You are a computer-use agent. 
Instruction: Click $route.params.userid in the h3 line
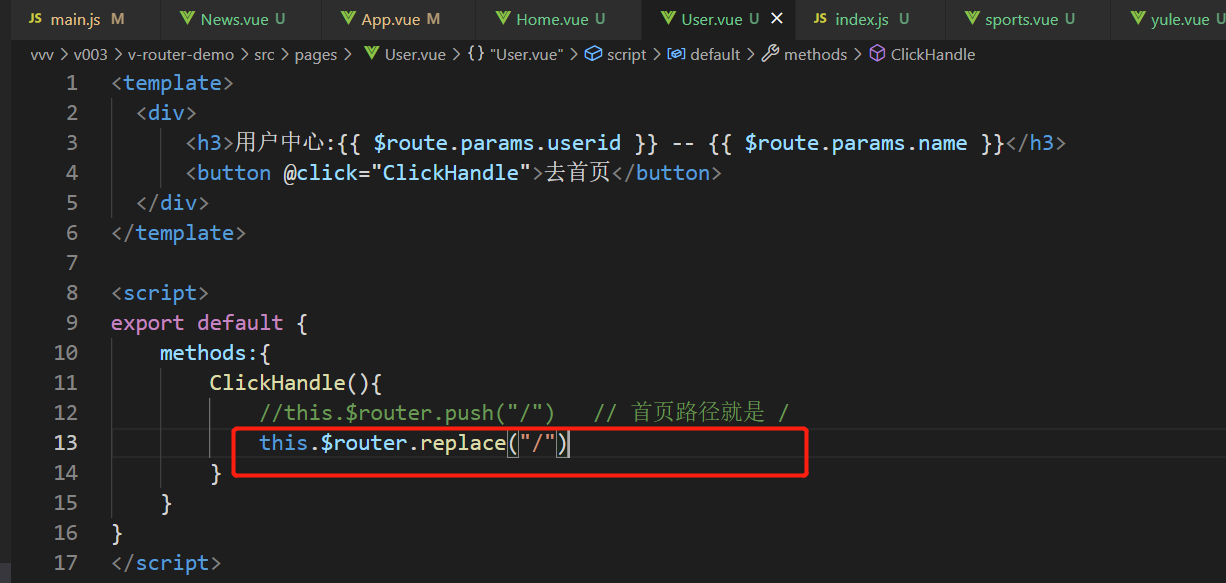point(497,143)
